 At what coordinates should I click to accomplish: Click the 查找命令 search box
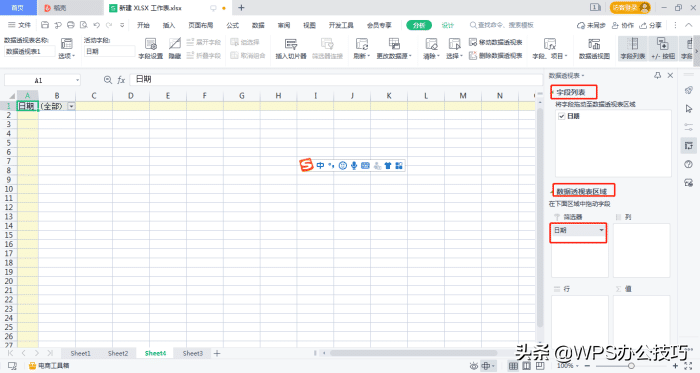click(x=502, y=25)
